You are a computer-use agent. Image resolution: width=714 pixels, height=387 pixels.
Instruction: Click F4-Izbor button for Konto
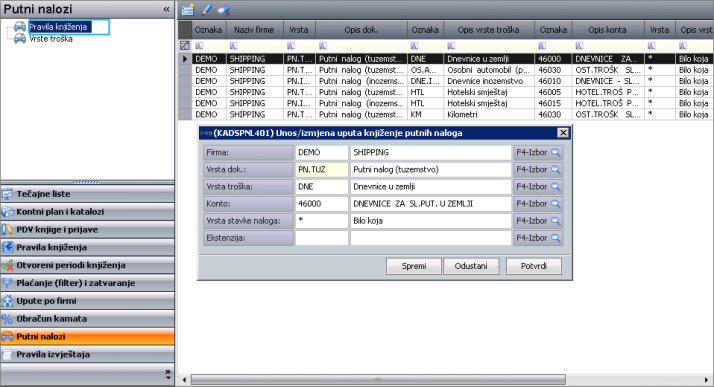pos(538,204)
